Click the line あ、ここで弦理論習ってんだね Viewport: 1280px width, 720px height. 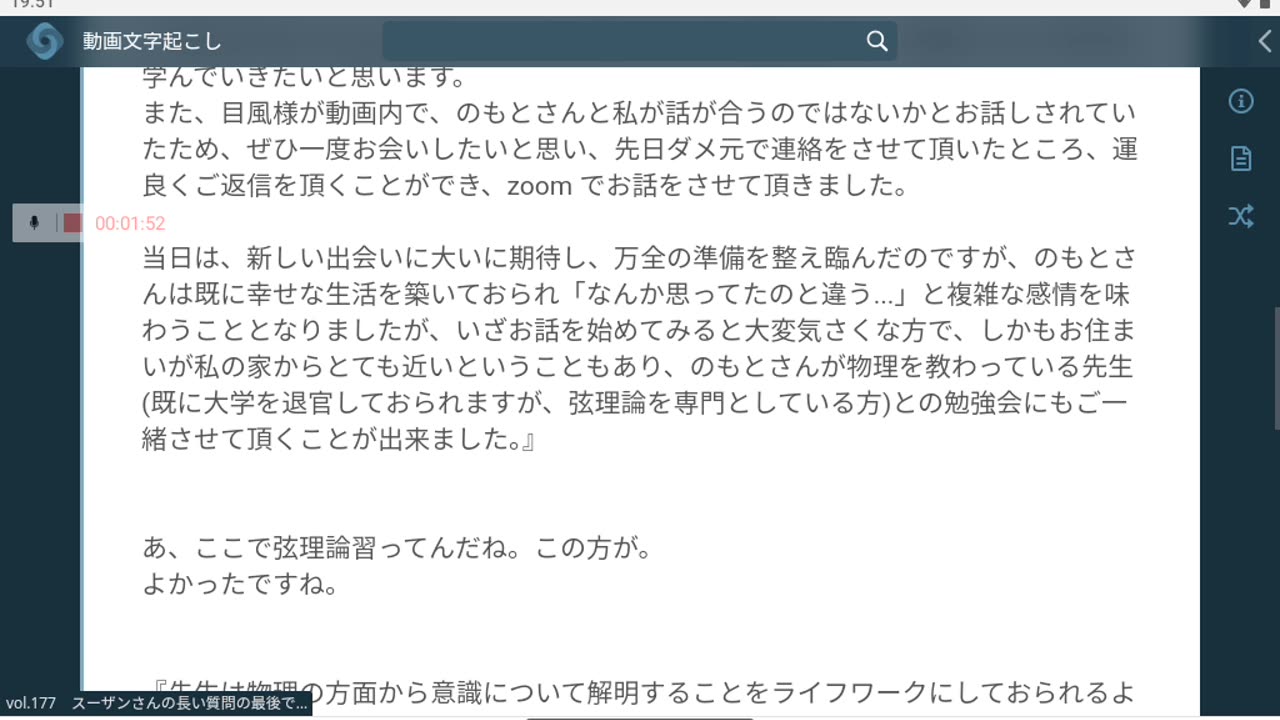coord(397,548)
